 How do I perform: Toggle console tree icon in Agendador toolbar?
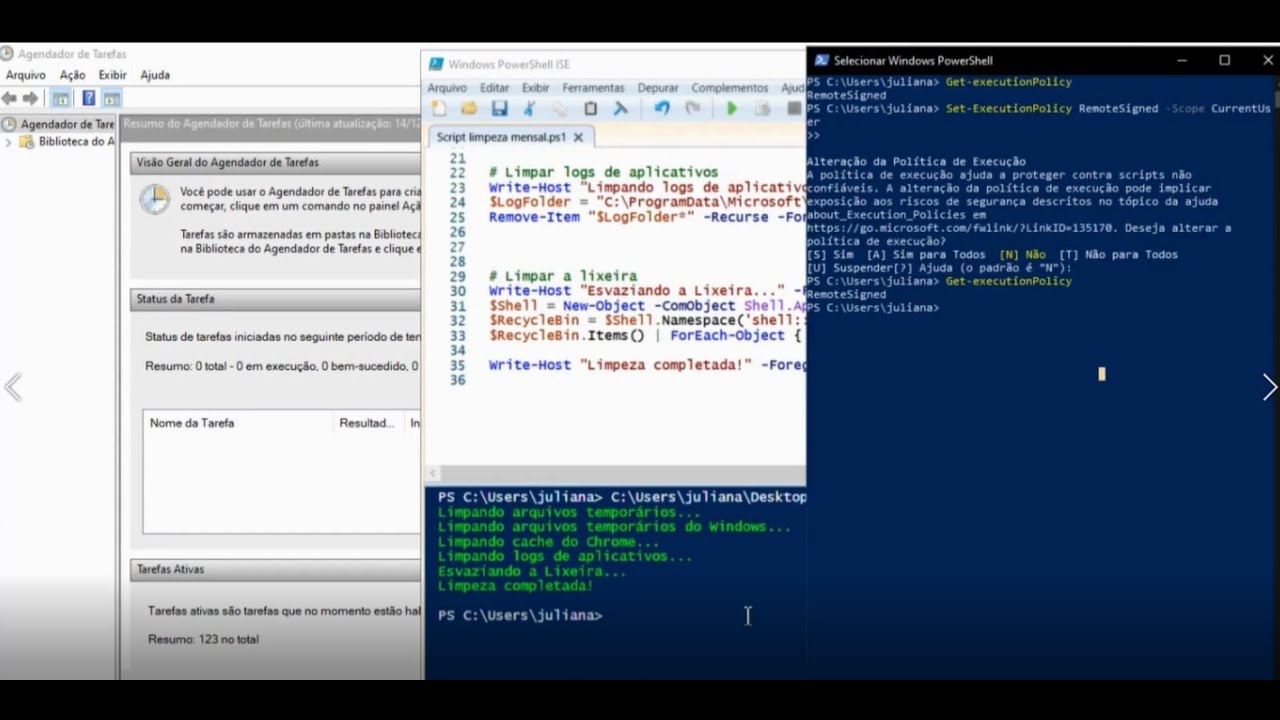(60, 98)
